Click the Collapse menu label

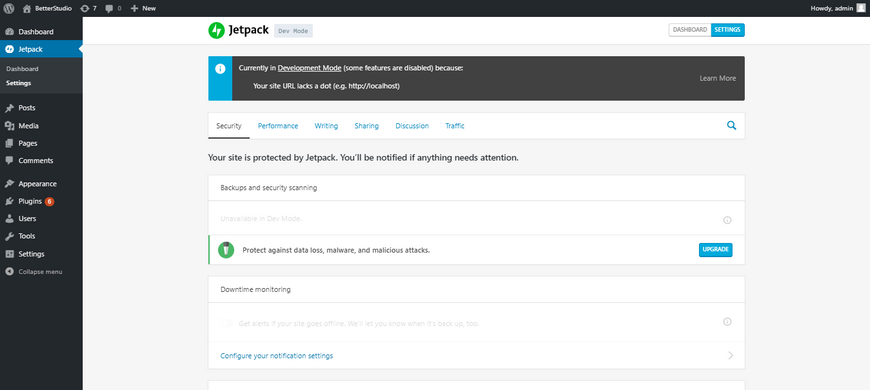41,272
